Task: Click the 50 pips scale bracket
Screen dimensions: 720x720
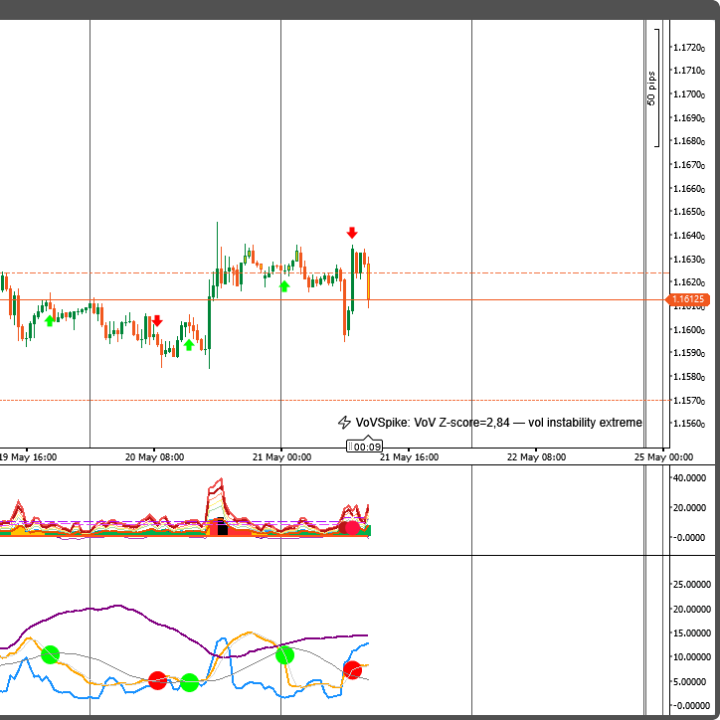Action: [654, 88]
